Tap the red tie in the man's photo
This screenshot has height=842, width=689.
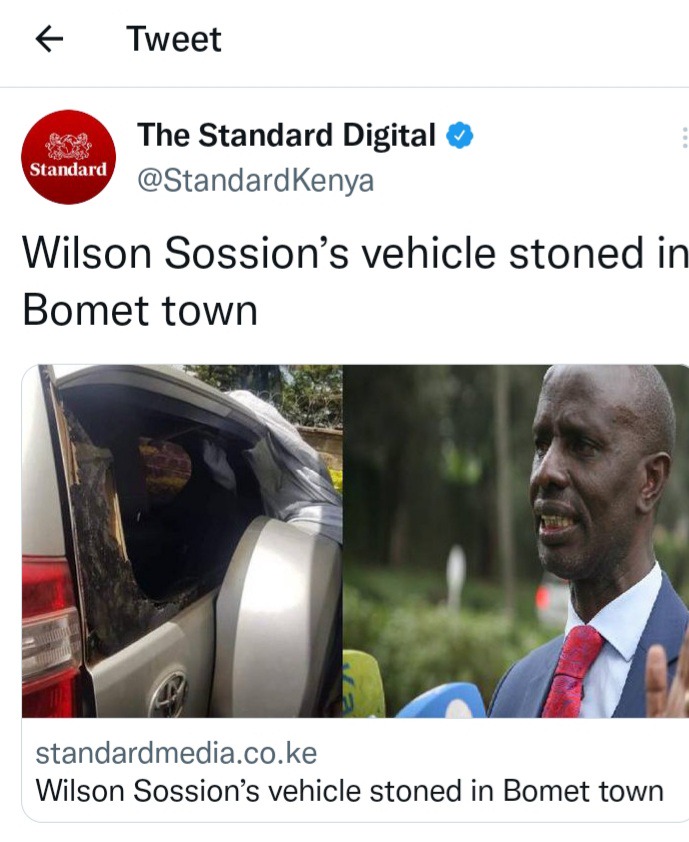pos(572,672)
